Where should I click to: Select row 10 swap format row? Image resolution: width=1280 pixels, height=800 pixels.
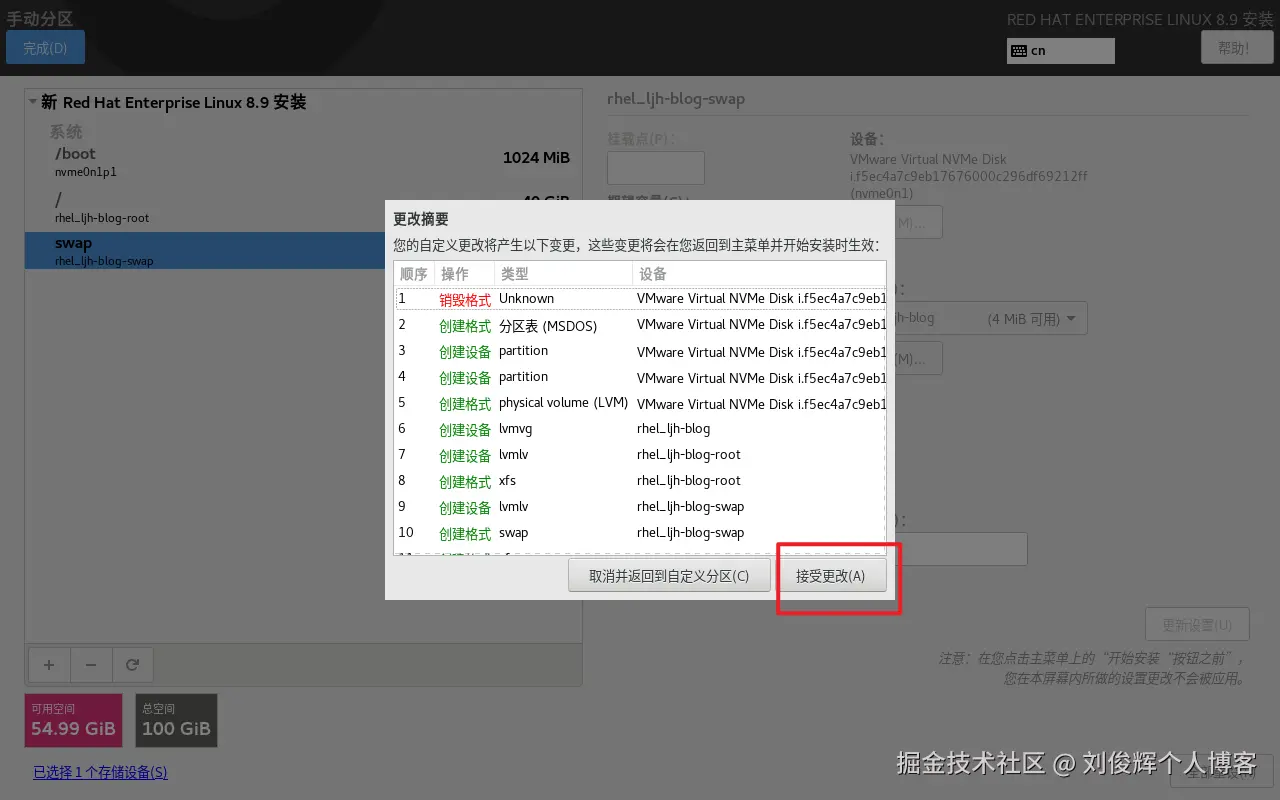640,533
